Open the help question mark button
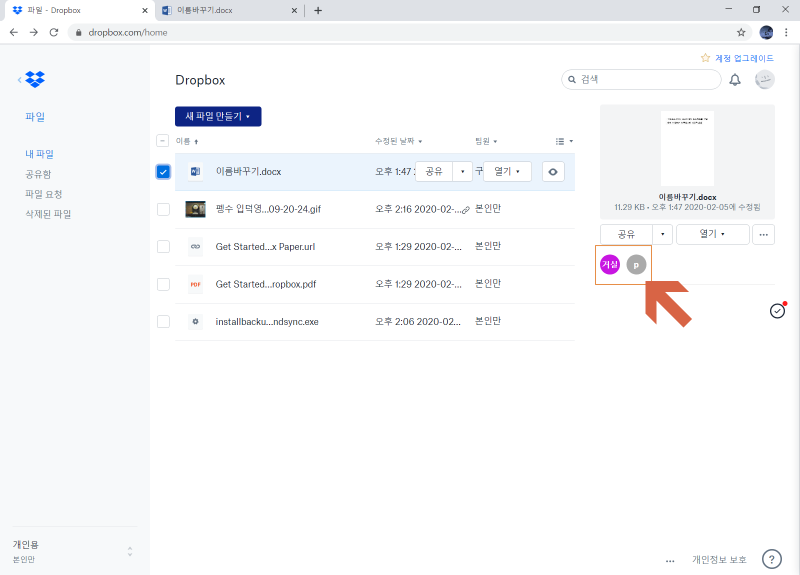Viewport: 800px width, 575px height. (x=771, y=559)
